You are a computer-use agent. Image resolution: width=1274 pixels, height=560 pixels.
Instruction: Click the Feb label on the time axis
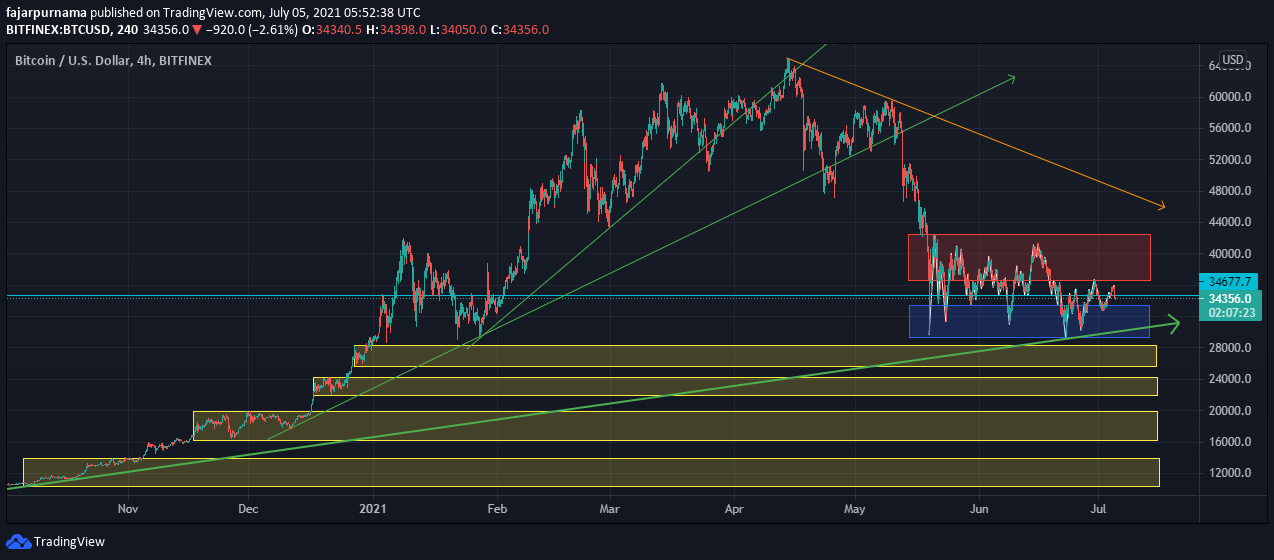(497, 508)
